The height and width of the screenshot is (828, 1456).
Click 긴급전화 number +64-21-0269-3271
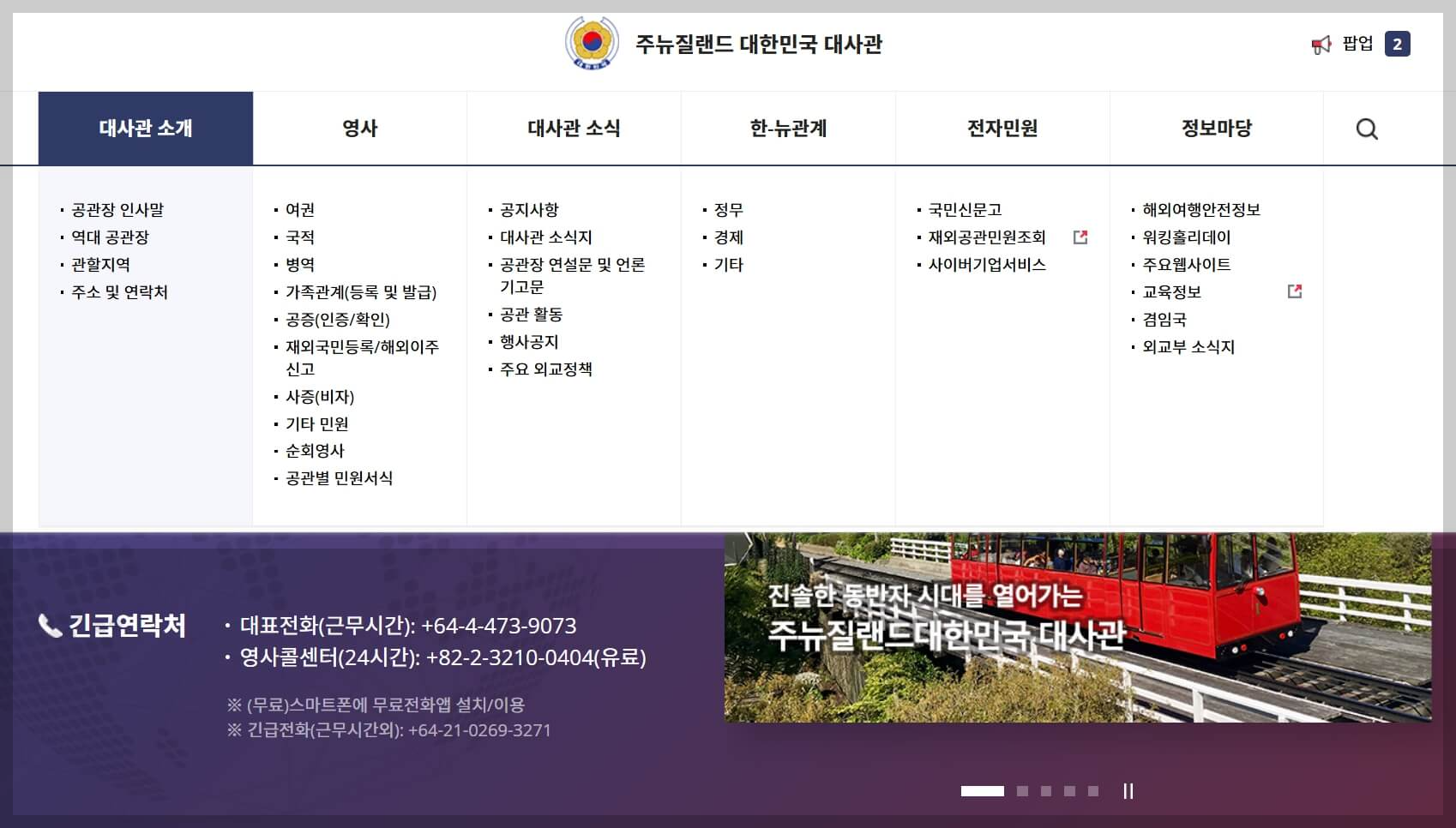pos(479,730)
